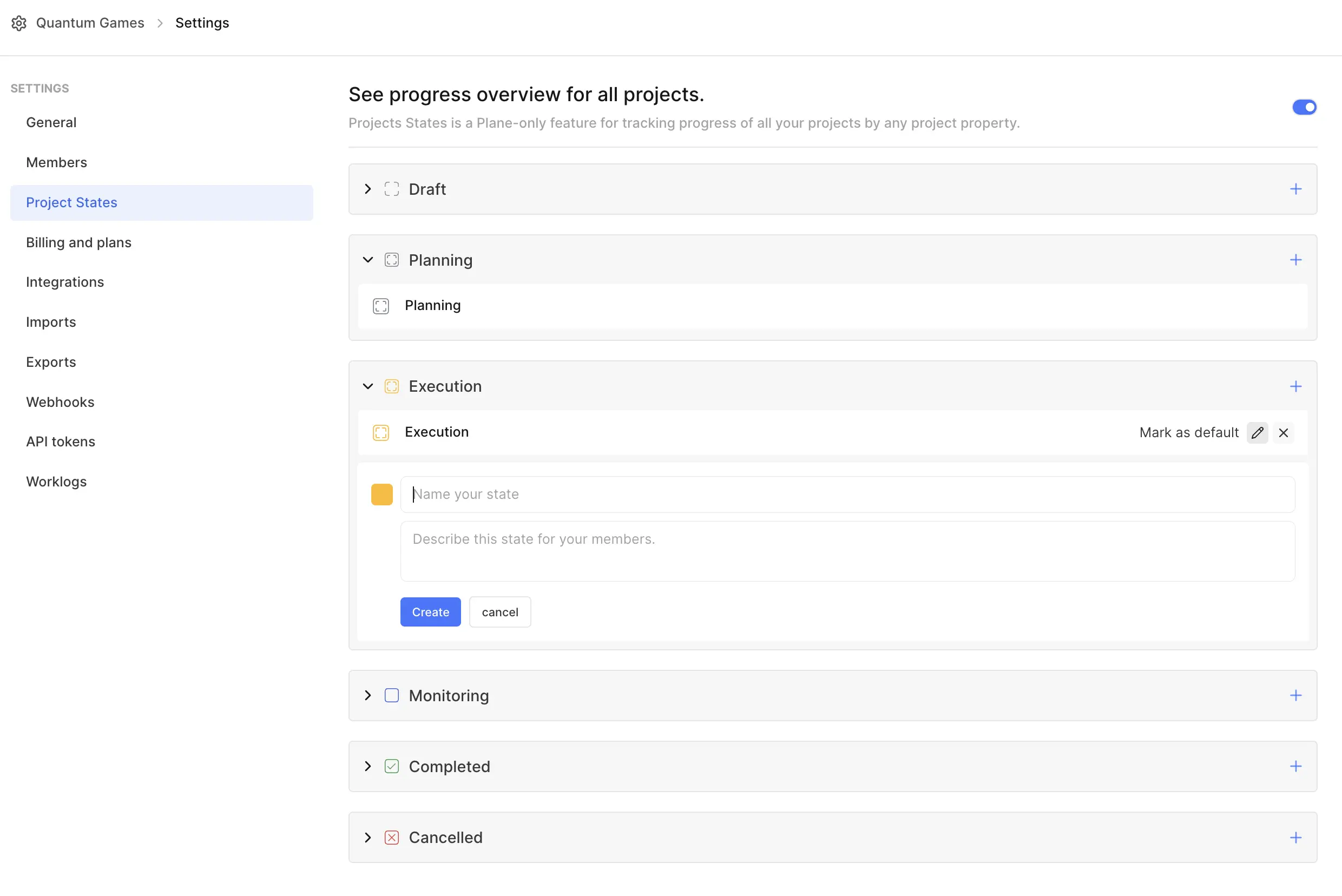Remove Execution state with X button
1342x896 pixels.
tap(1283, 432)
